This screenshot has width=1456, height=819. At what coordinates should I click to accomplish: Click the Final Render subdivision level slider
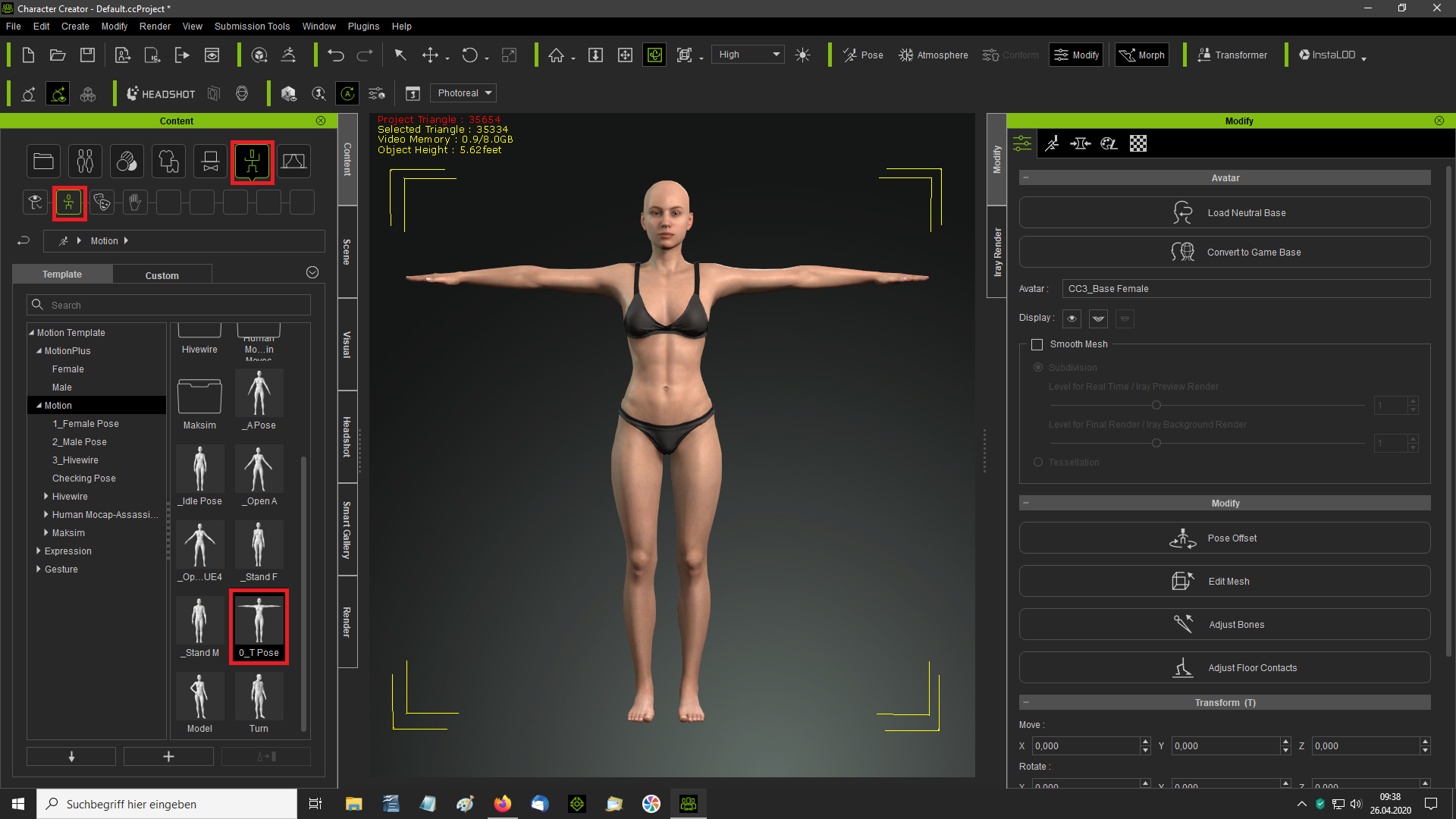tap(1207, 443)
